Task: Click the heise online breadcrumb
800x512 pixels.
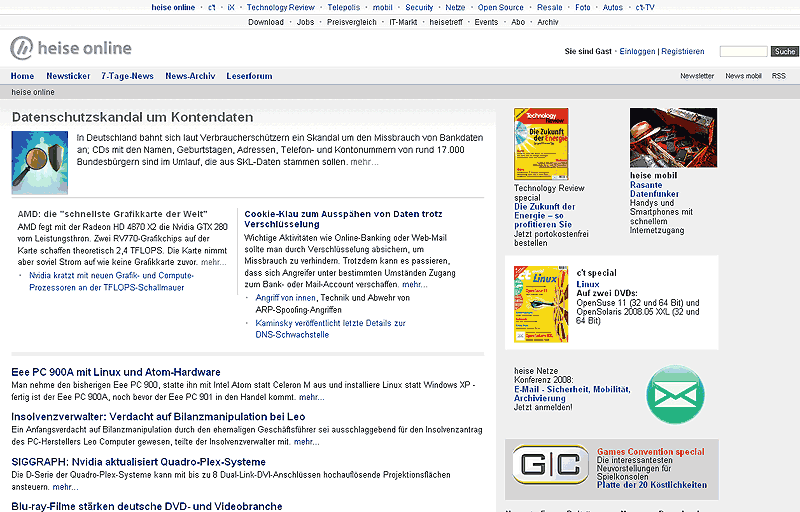Action: point(33,92)
